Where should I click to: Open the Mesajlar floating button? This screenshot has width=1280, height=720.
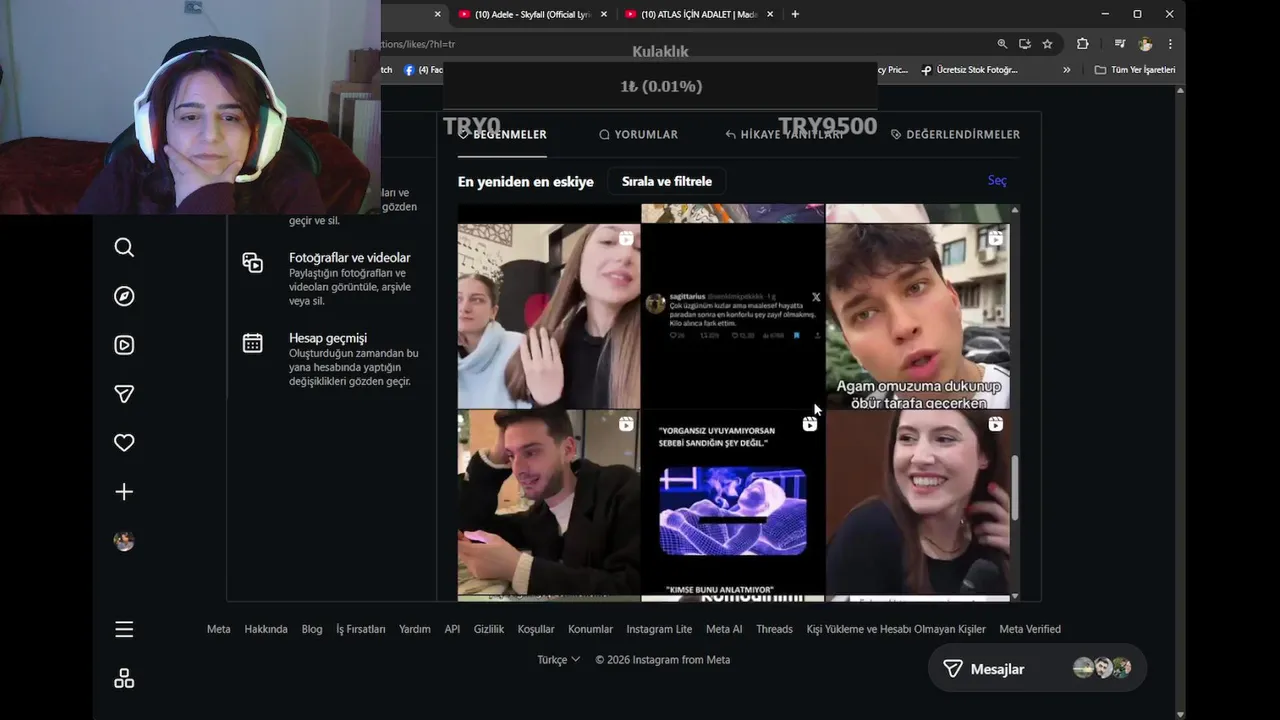point(1037,668)
